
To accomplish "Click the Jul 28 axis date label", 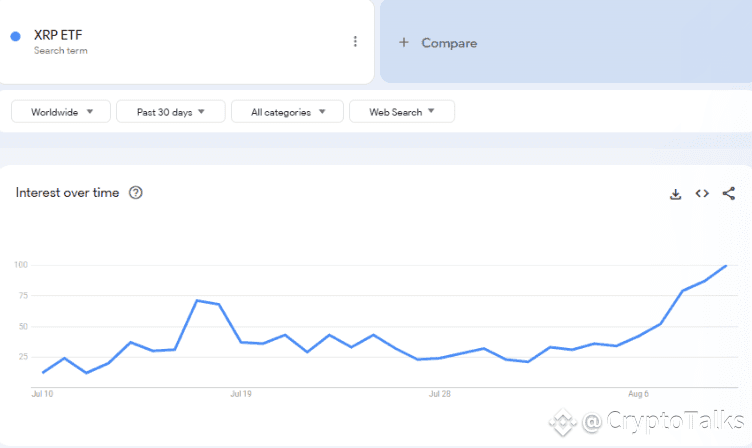I will click(x=440, y=394).
